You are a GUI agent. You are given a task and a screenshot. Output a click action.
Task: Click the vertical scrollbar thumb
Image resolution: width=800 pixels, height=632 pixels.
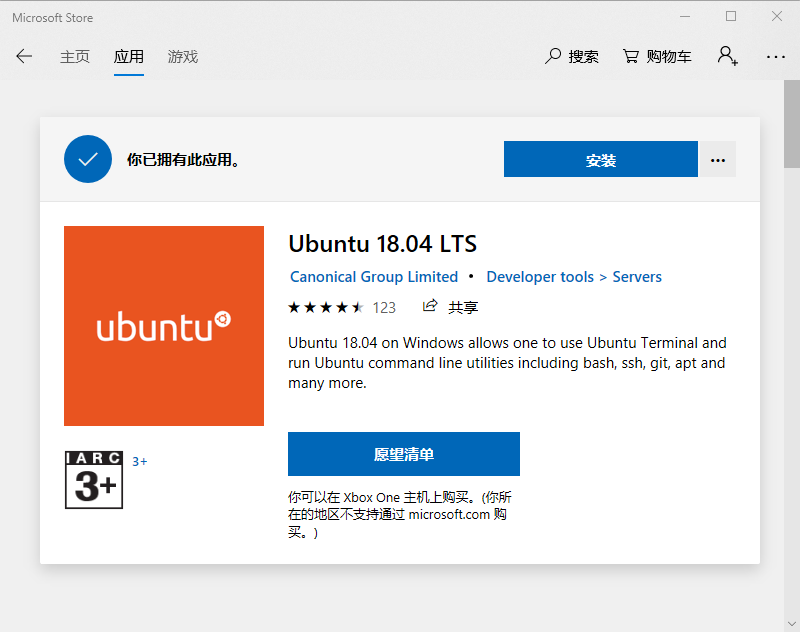click(792, 124)
